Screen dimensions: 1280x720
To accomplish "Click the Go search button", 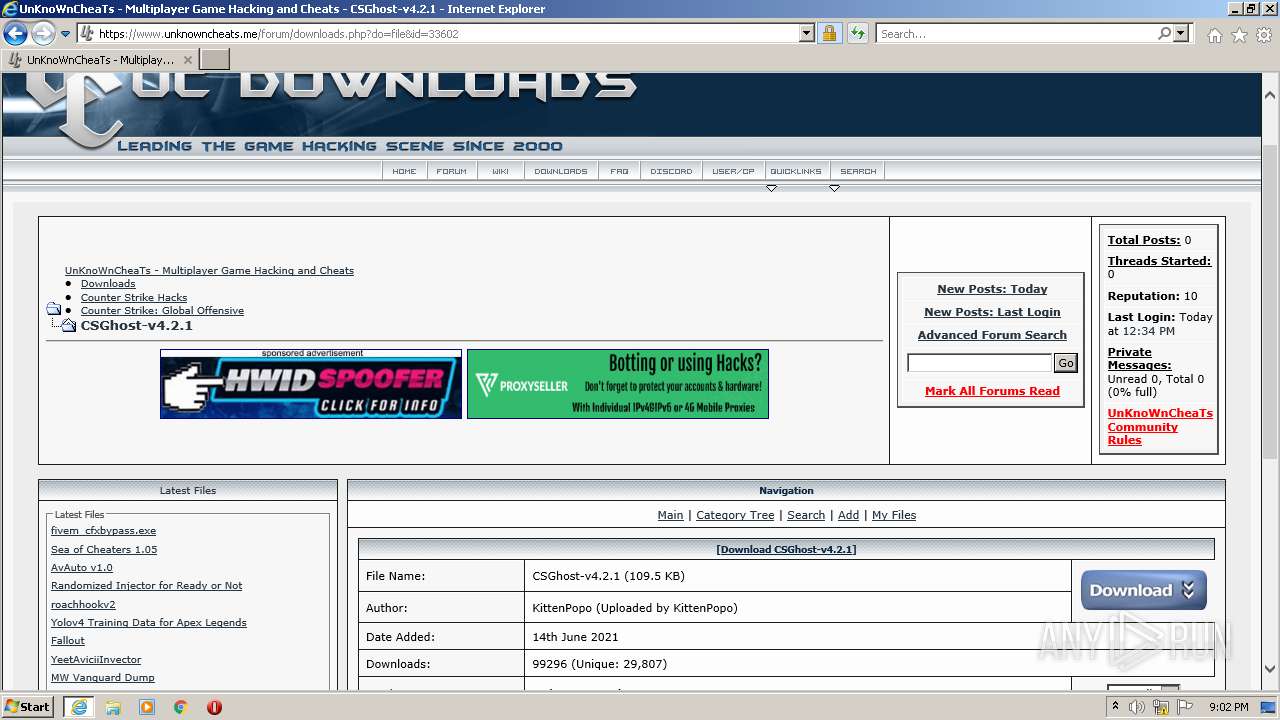I will coord(1066,363).
